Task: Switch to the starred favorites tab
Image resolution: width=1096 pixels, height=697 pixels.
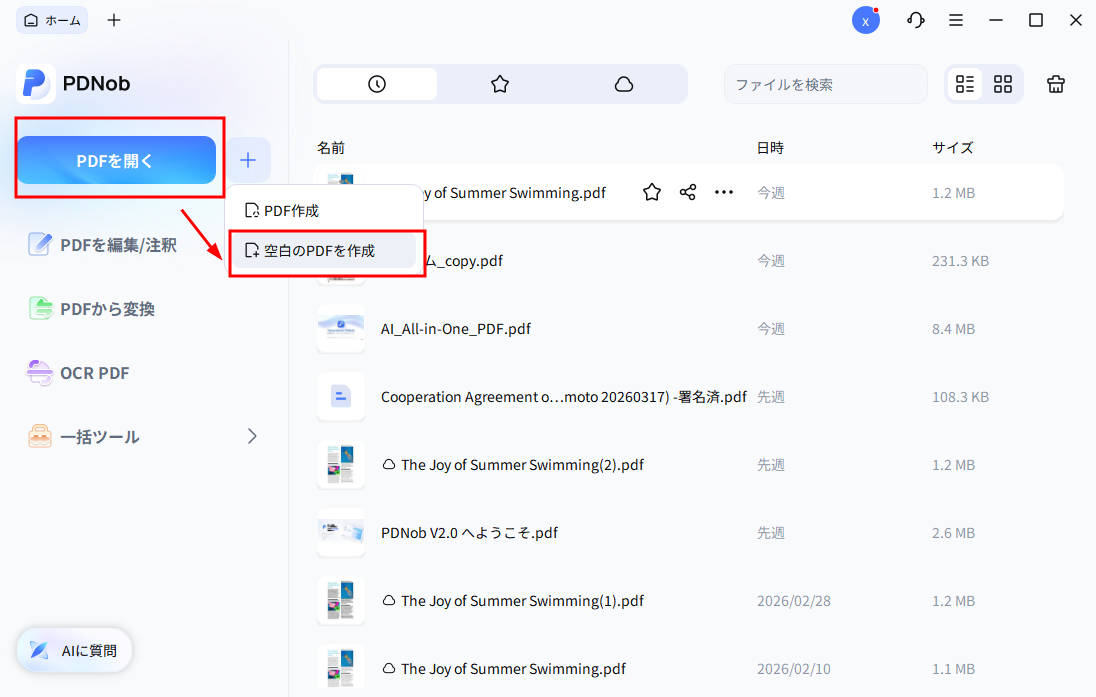Action: 500,84
